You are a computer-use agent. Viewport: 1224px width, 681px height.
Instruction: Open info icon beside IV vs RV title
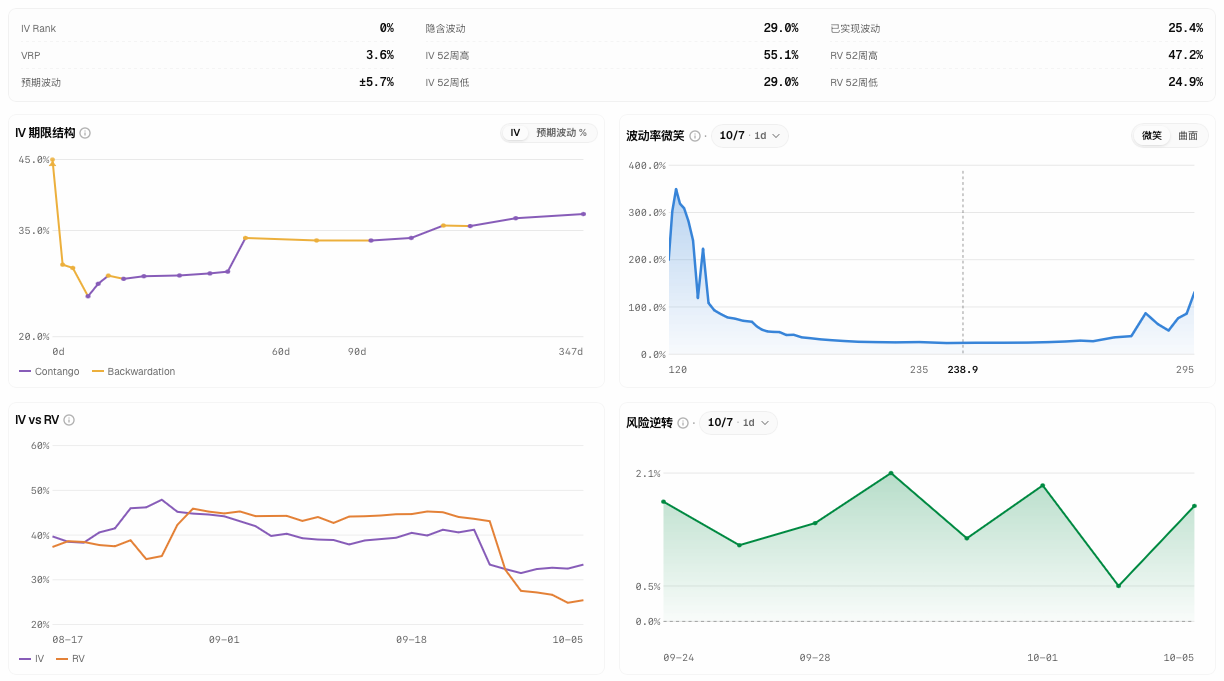click(69, 420)
